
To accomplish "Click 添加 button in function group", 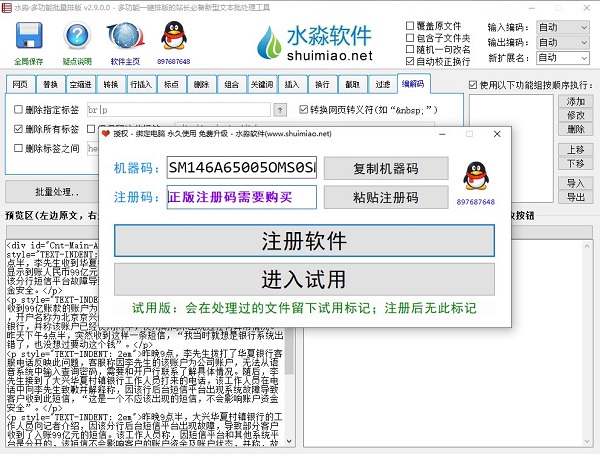I will click(x=576, y=101).
